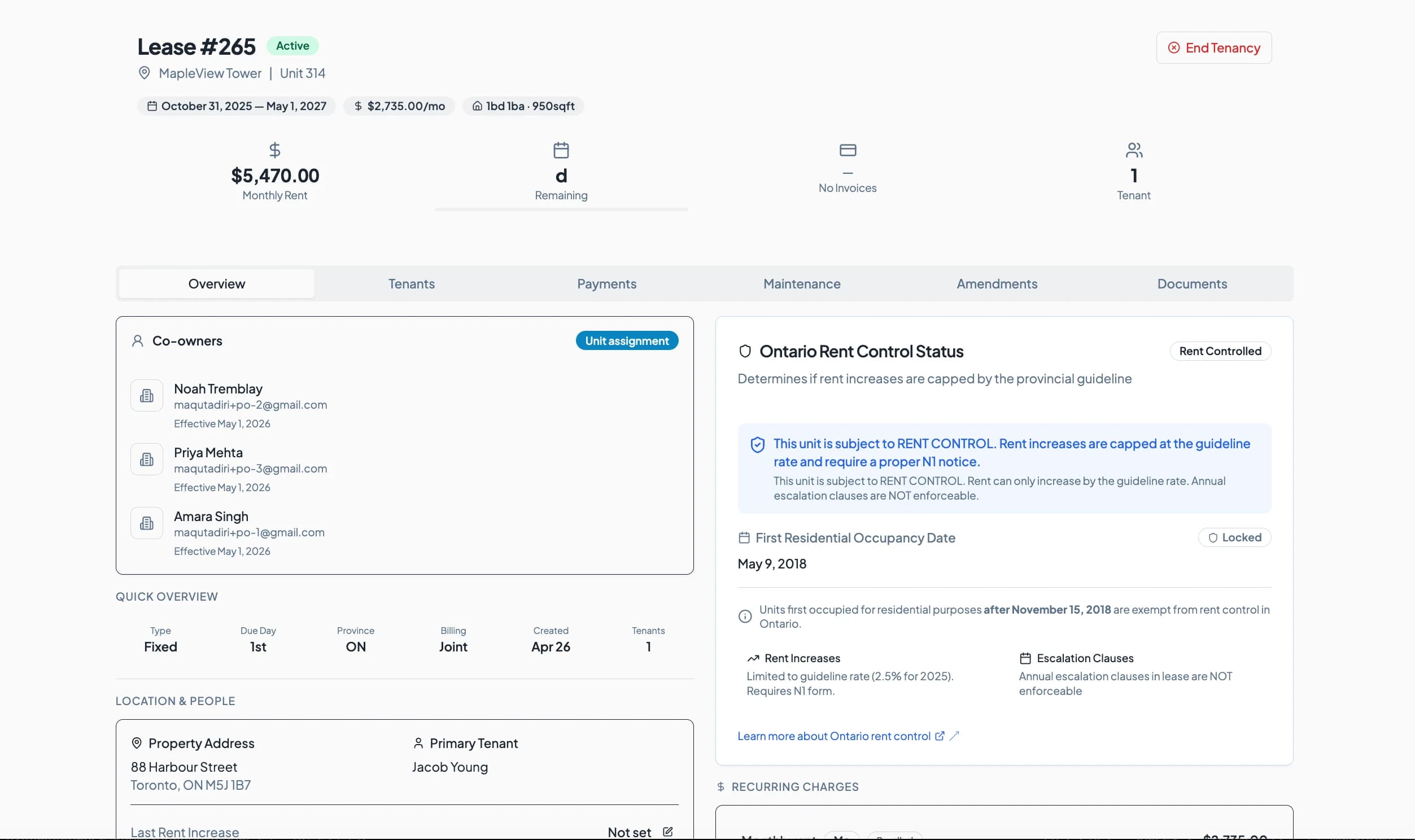The height and width of the screenshot is (840, 1415).
Task: Click the building icon next to Noah Tremblay
Action: pyautogui.click(x=147, y=395)
